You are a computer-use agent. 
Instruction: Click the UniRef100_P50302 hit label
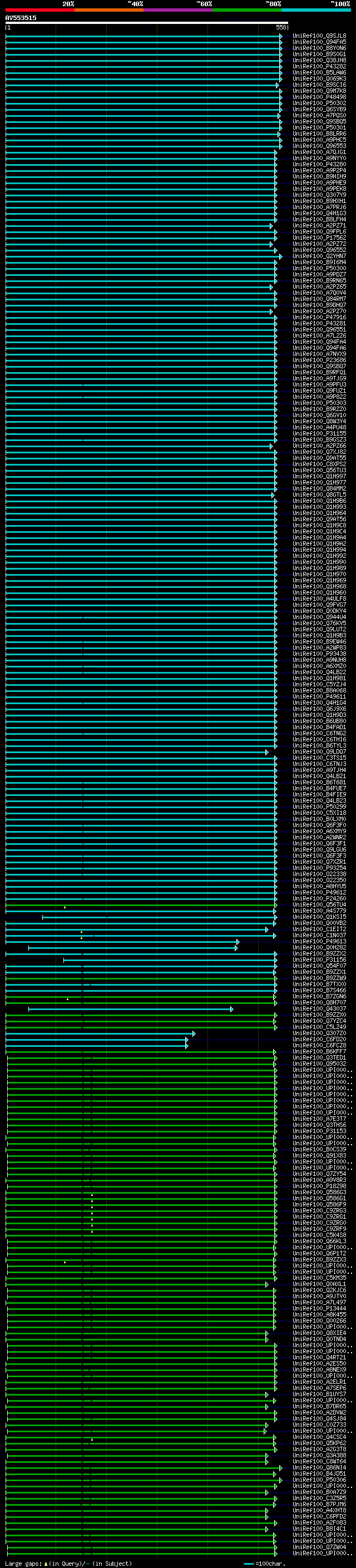pos(319,103)
